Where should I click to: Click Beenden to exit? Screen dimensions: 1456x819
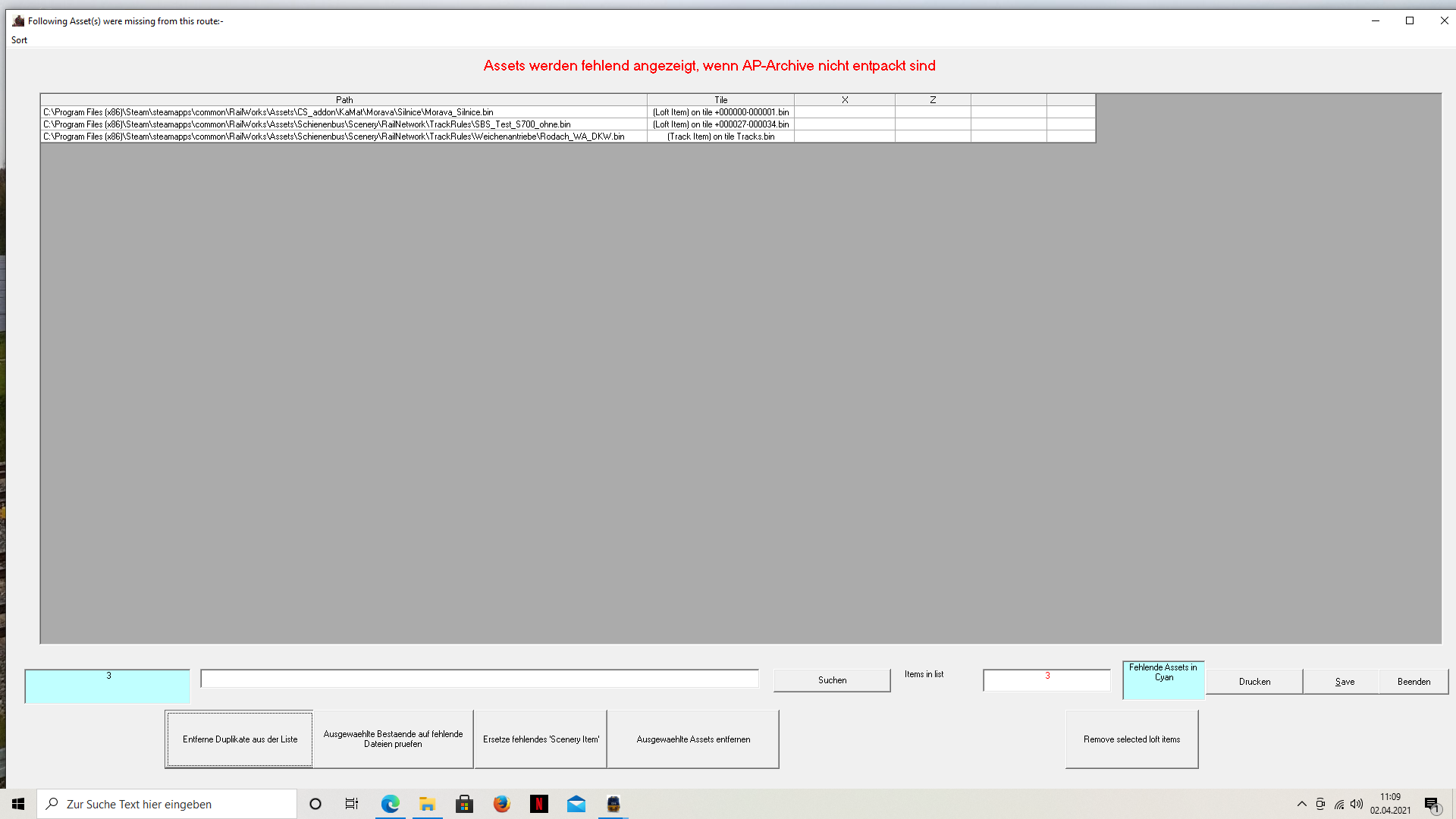1414,682
